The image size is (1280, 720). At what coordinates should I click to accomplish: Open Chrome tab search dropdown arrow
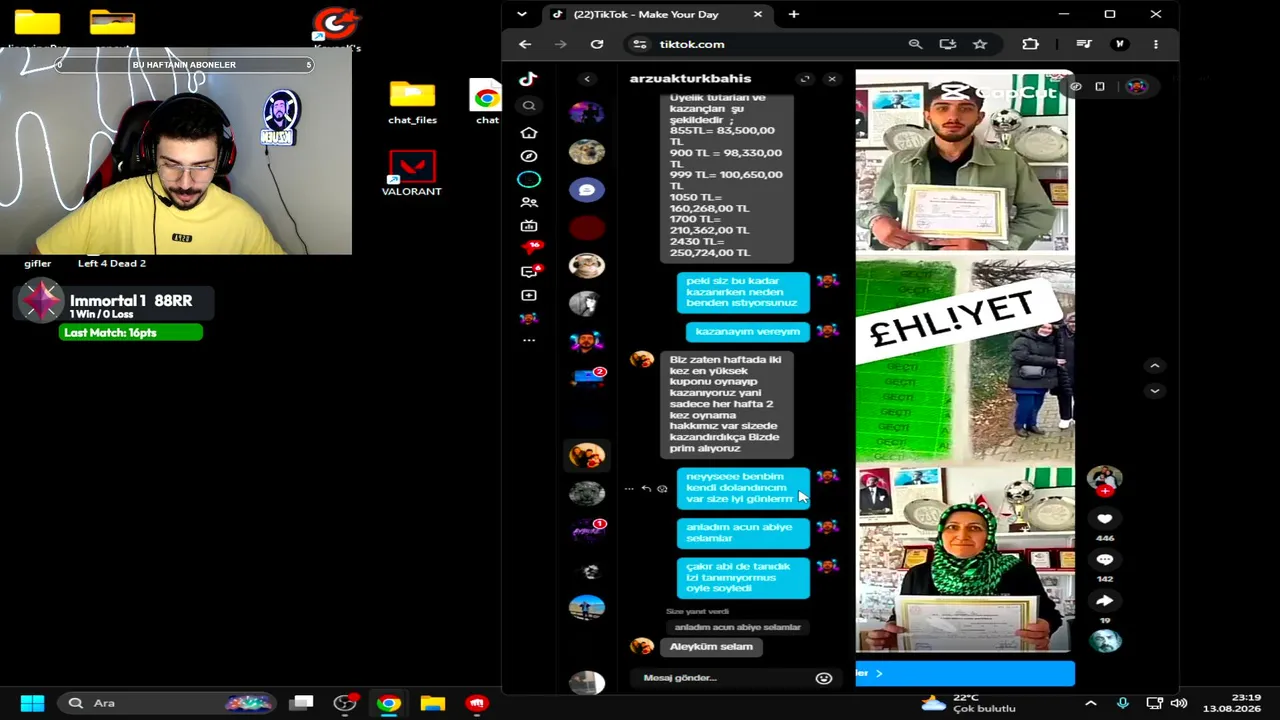tap(521, 14)
